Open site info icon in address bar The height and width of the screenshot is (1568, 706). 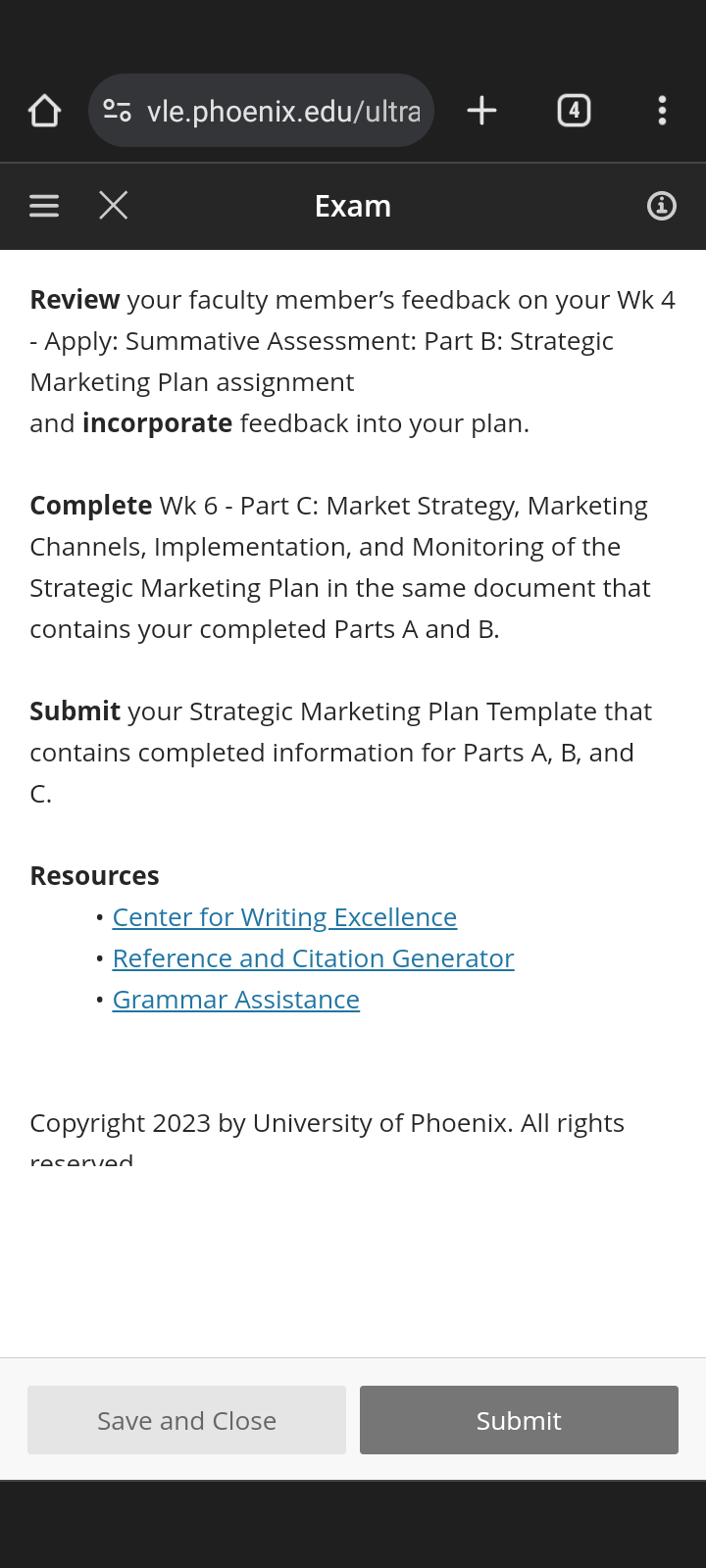pyautogui.click(x=118, y=111)
